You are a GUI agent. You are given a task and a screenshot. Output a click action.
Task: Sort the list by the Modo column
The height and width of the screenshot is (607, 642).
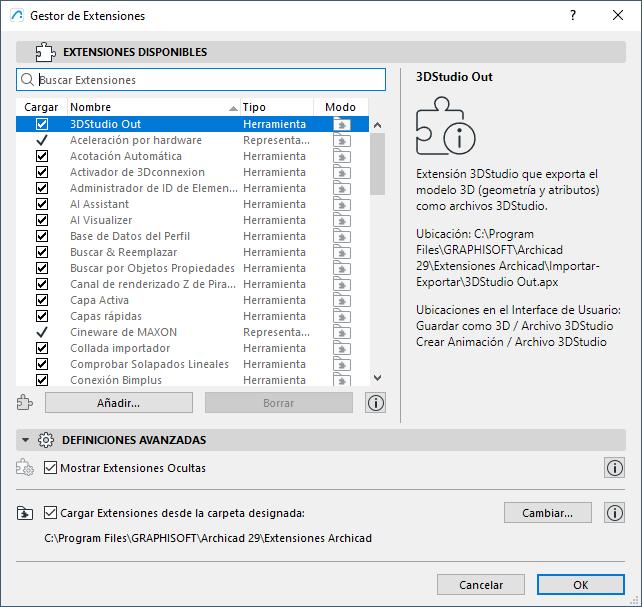pyautogui.click(x=341, y=107)
